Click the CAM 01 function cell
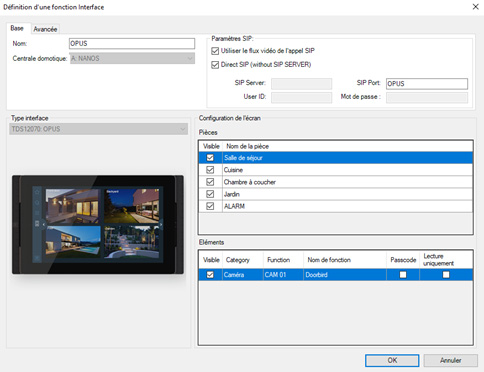Viewport: 484px width, 372px height. coord(283,275)
